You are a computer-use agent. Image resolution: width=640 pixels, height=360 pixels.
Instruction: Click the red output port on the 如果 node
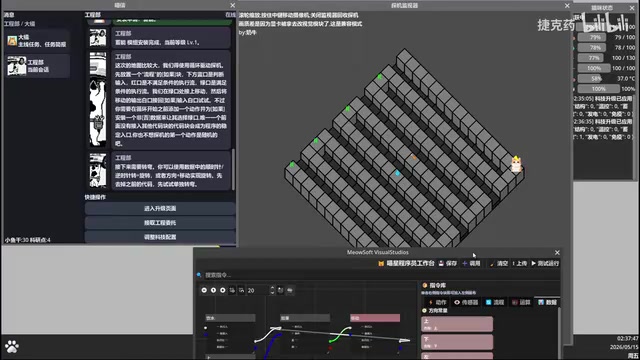[330, 348]
